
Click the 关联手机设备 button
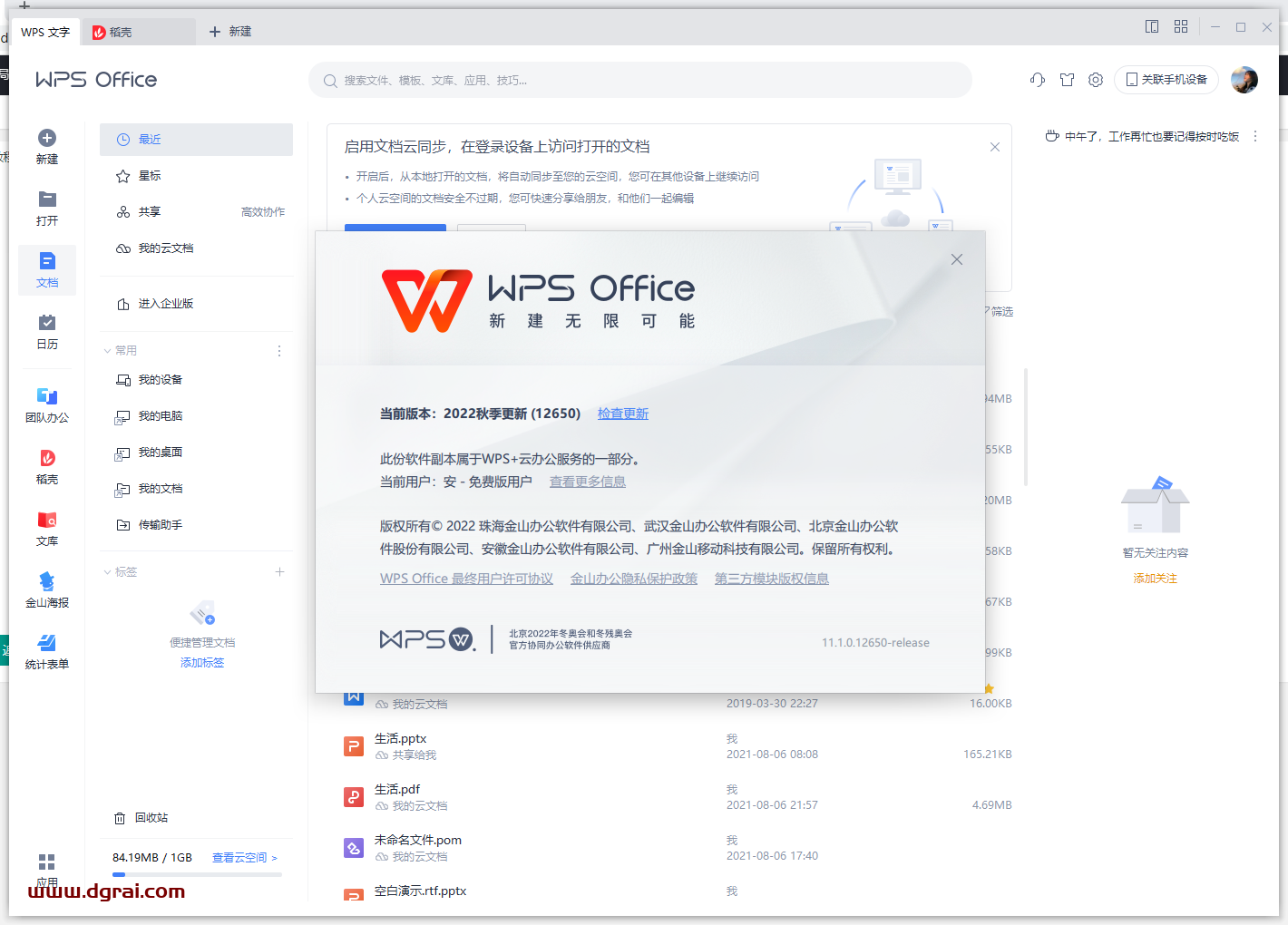[1166, 80]
